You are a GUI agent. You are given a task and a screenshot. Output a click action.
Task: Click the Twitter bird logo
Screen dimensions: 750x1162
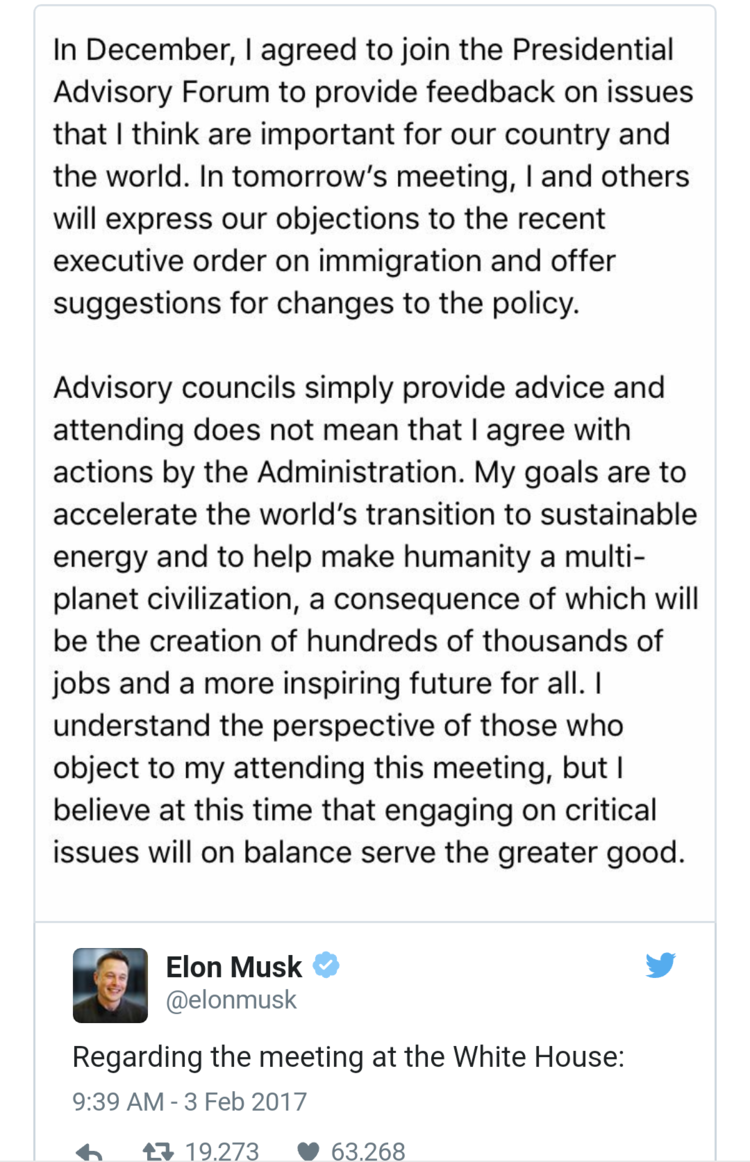[x=660, y=966]
